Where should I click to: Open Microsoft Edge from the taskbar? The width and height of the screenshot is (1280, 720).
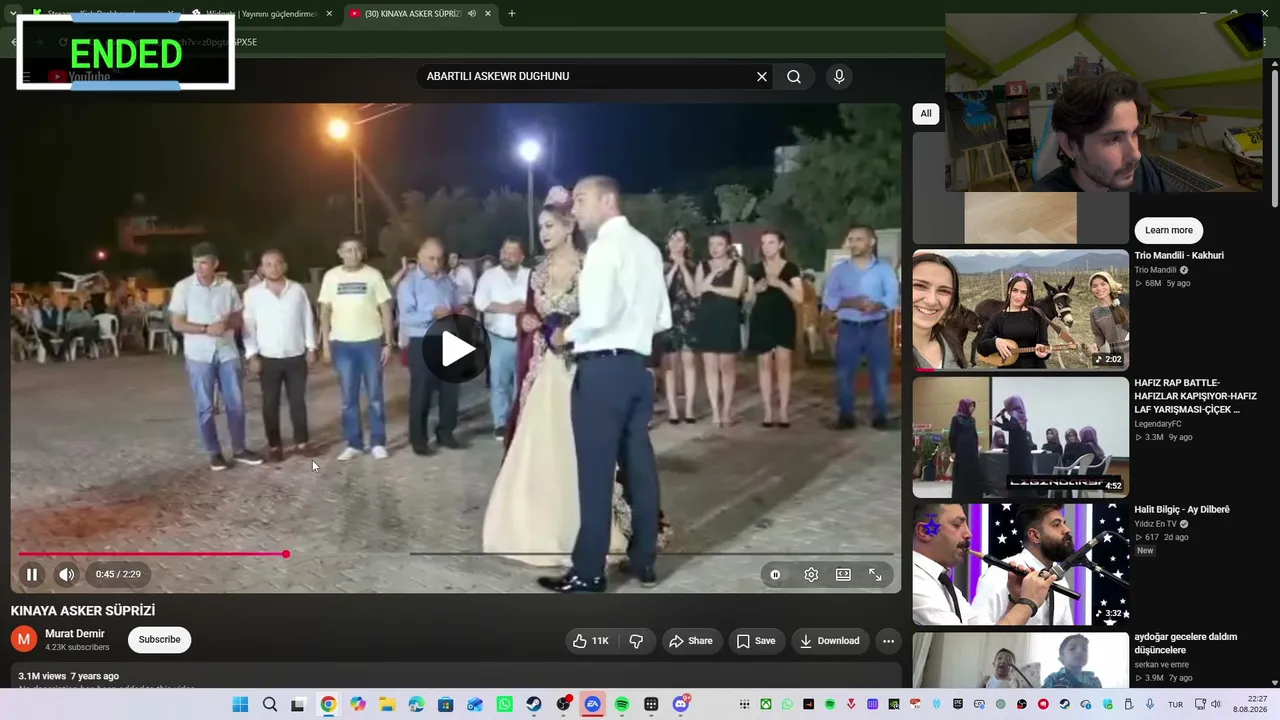(x=416, y=705)
